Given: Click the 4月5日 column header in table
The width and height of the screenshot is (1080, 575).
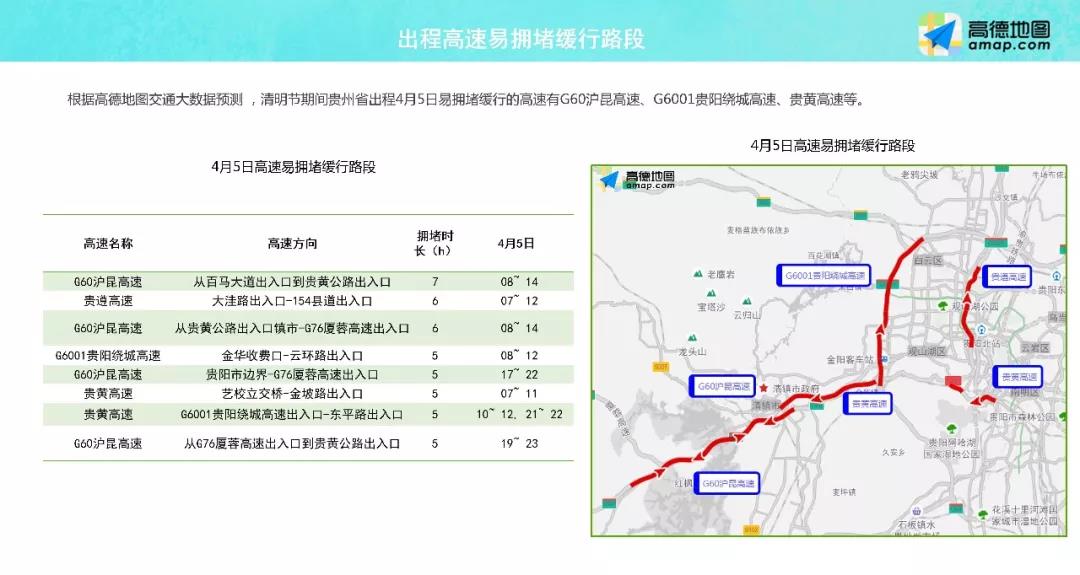Looking at the screenshot, I should click(x=516, y=243).
